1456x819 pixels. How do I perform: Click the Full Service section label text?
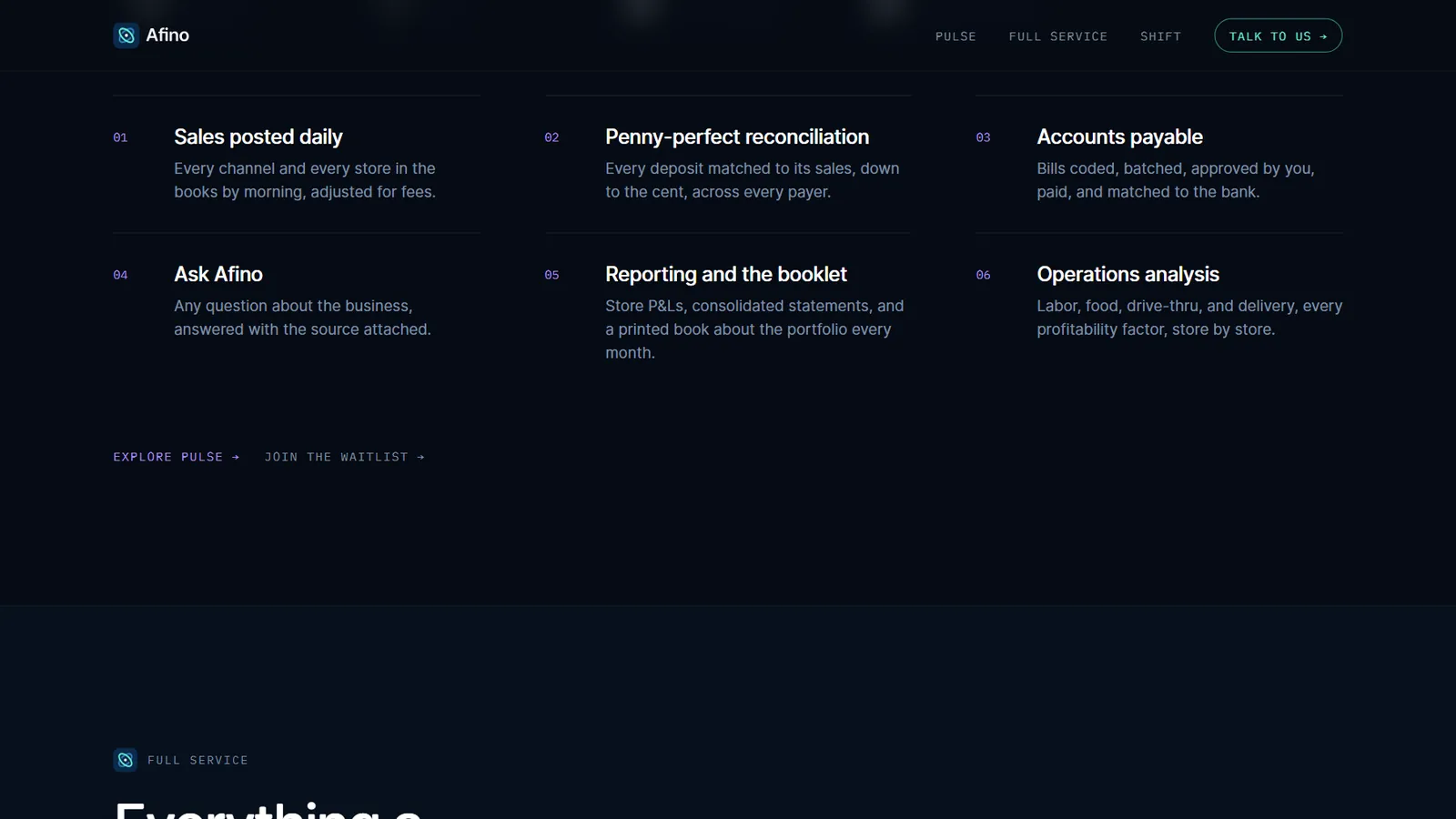coord(197,760)
